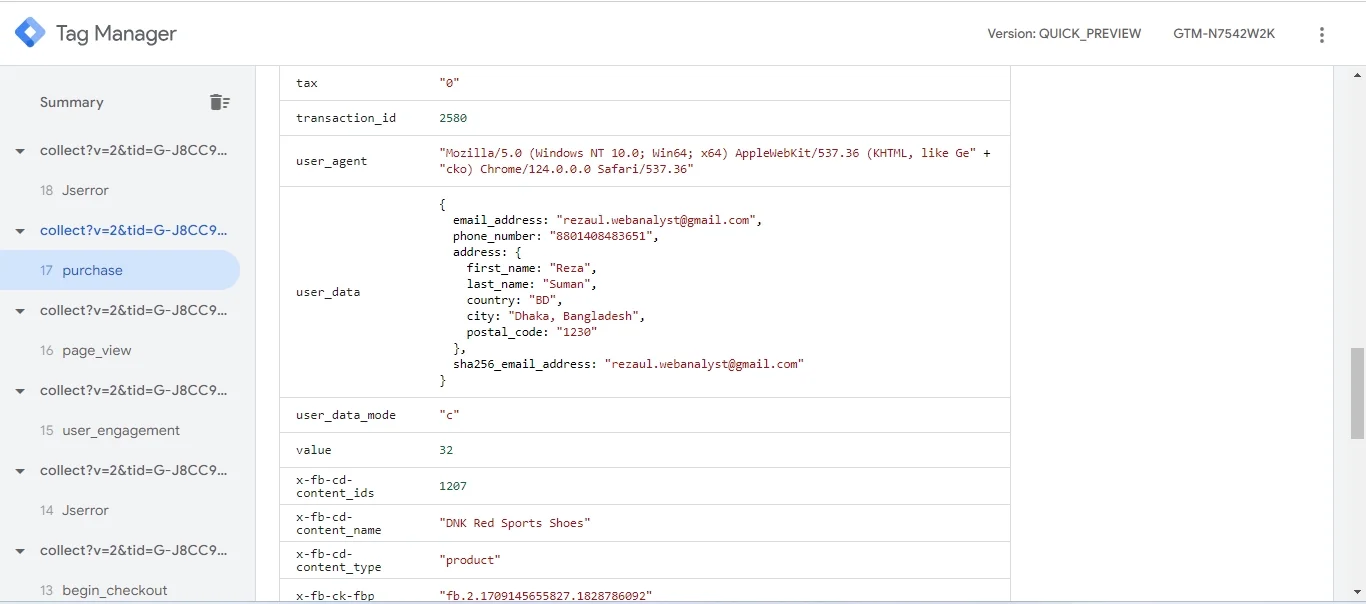Collapse the collect group above 13 begin_checkout

pos(20,551)
